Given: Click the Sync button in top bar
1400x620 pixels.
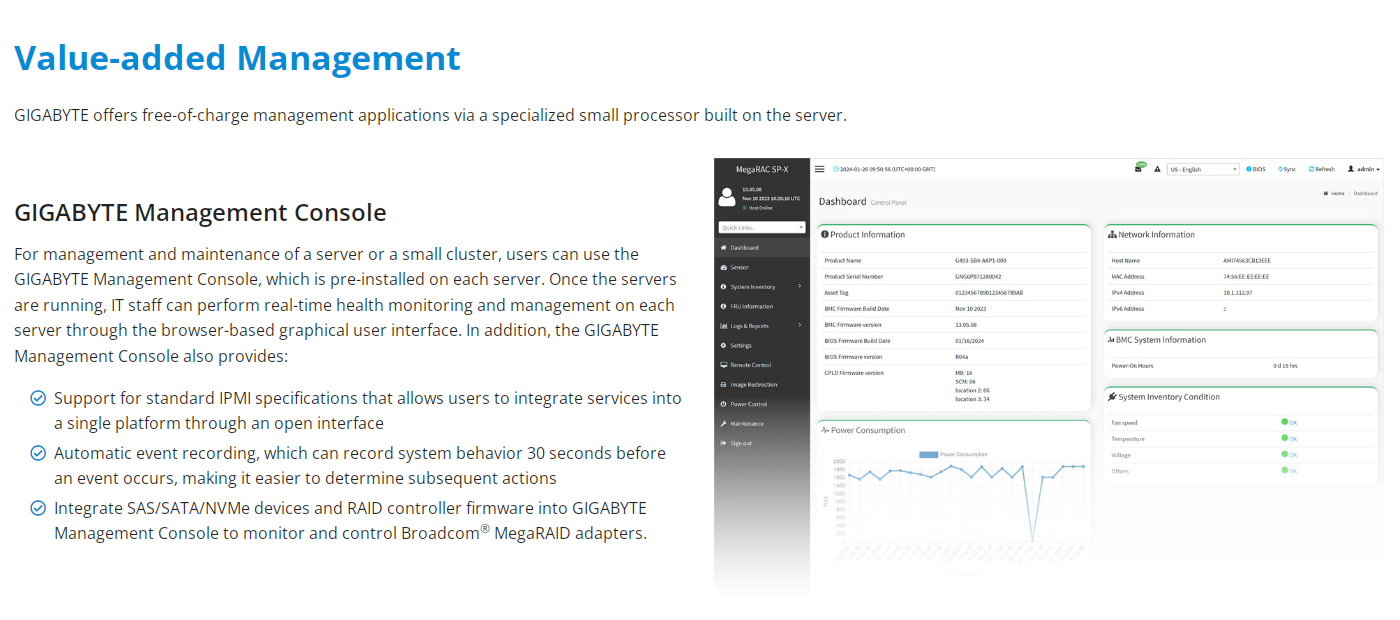Looking at the screenshot, I should [x=1287, y=169].
